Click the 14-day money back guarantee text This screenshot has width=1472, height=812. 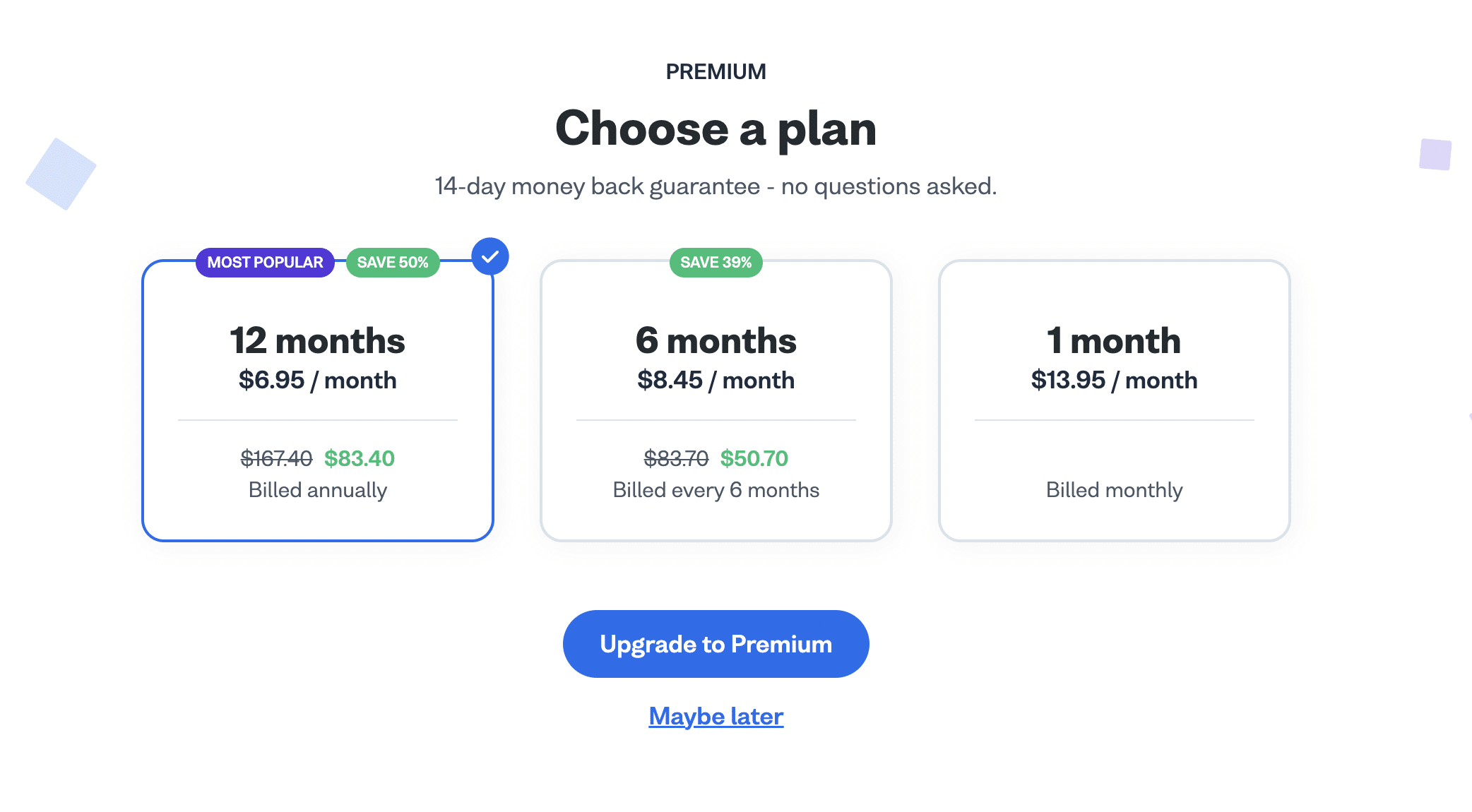click(716, 186)
